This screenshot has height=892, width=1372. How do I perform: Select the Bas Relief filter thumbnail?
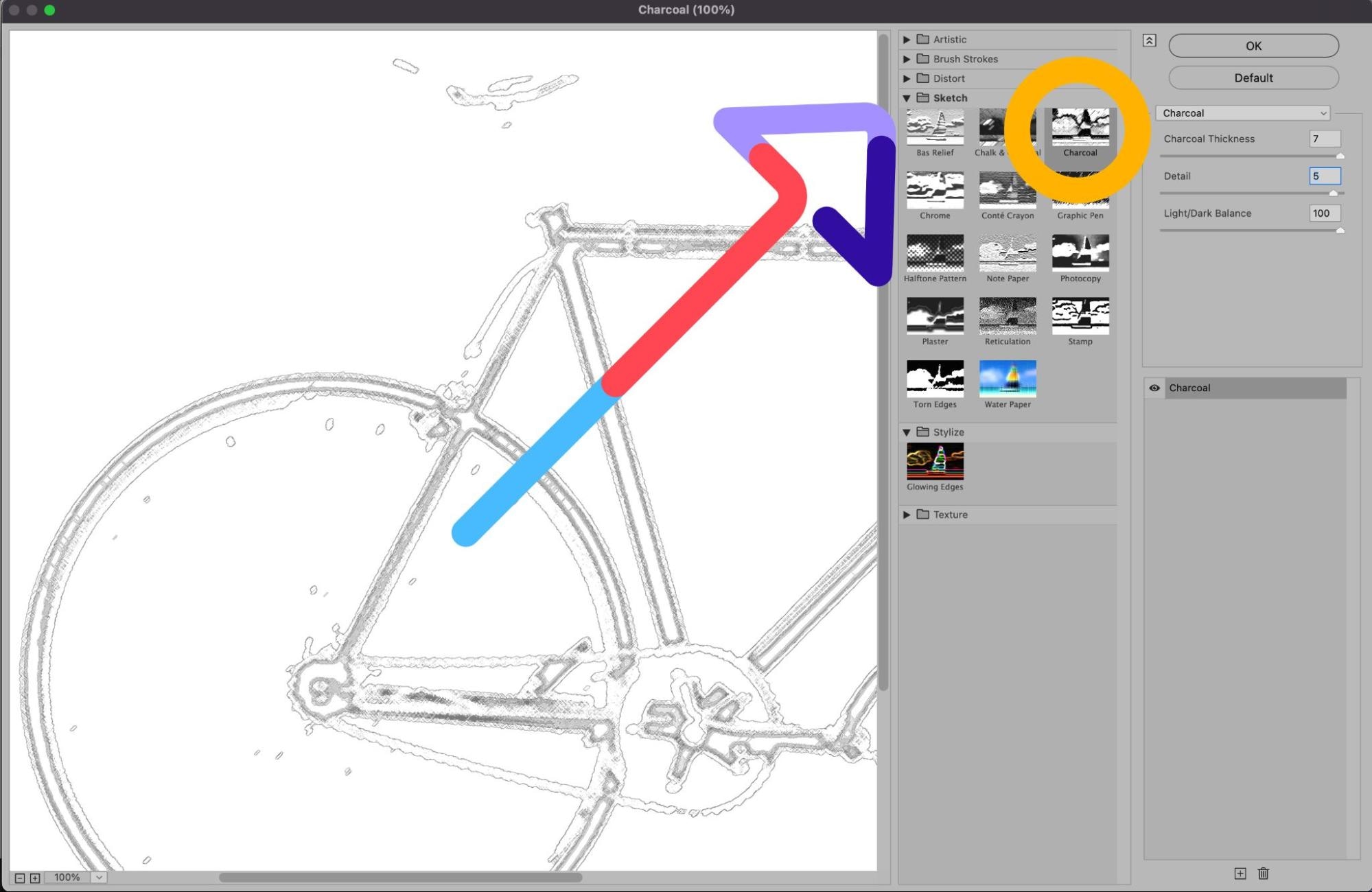(x=935, y=128)
